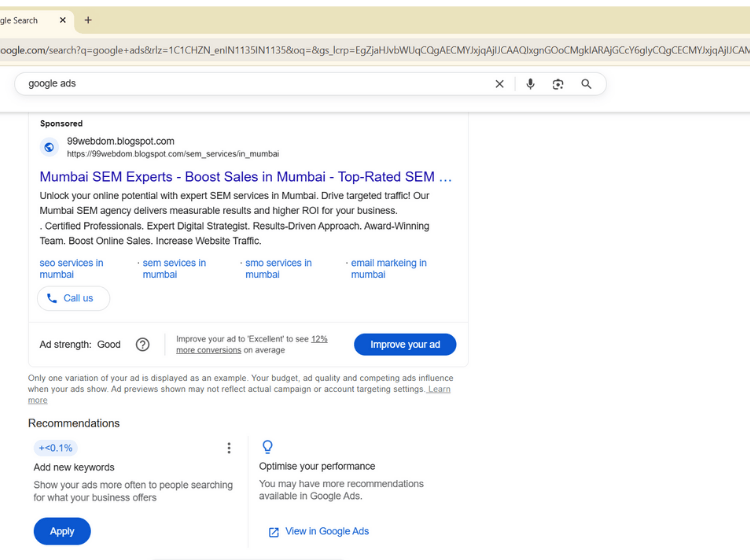The width and height of the screenshot is (750, 560).
Task: Click the Recommendations heading
Action: point(74,423)
